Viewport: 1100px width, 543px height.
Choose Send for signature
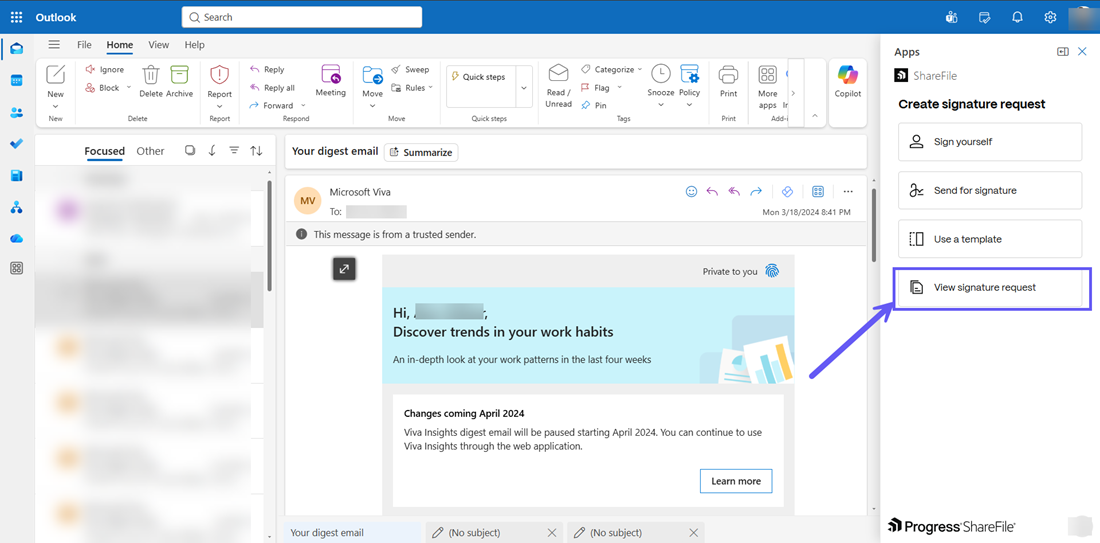coord(990,190)
